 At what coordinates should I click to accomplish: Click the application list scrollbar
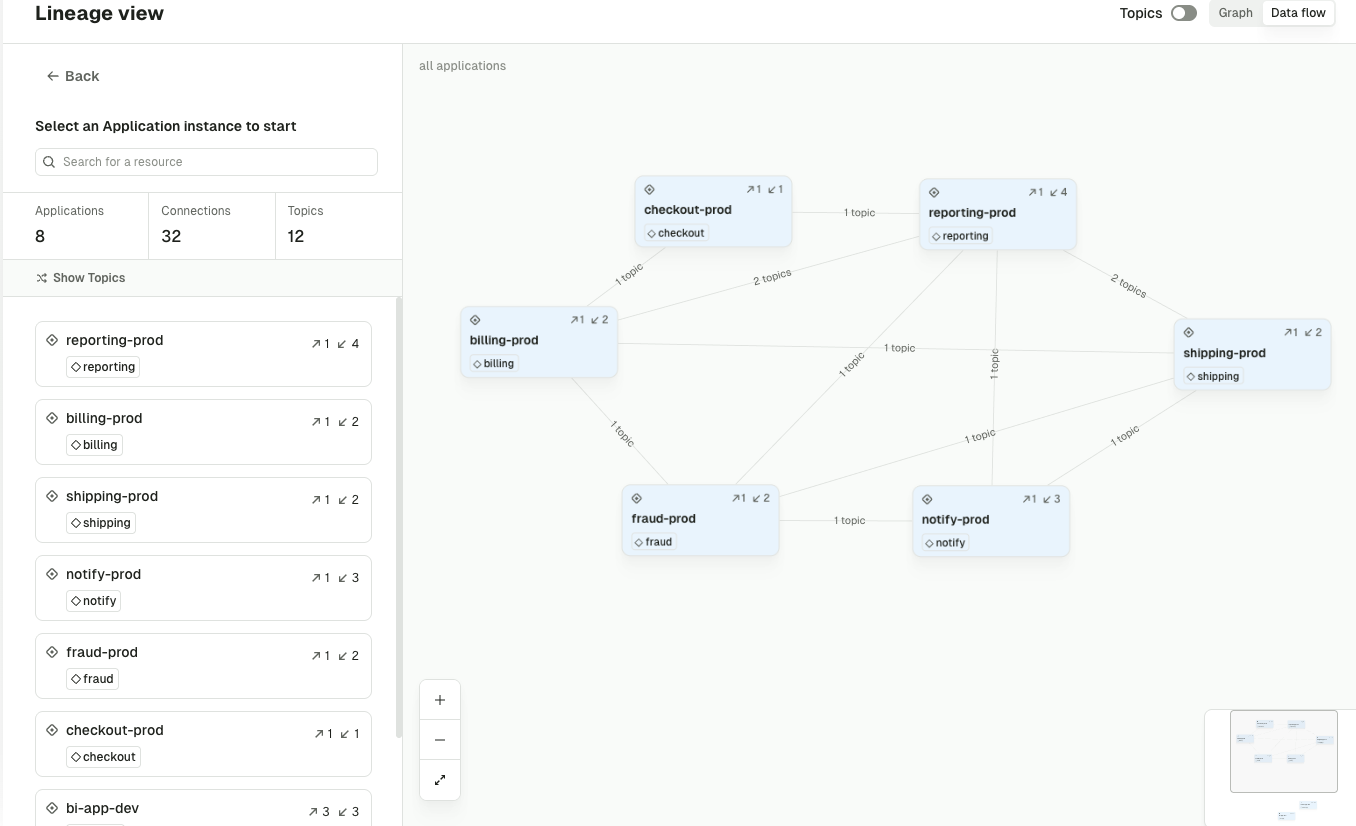(x=400, y=517)
